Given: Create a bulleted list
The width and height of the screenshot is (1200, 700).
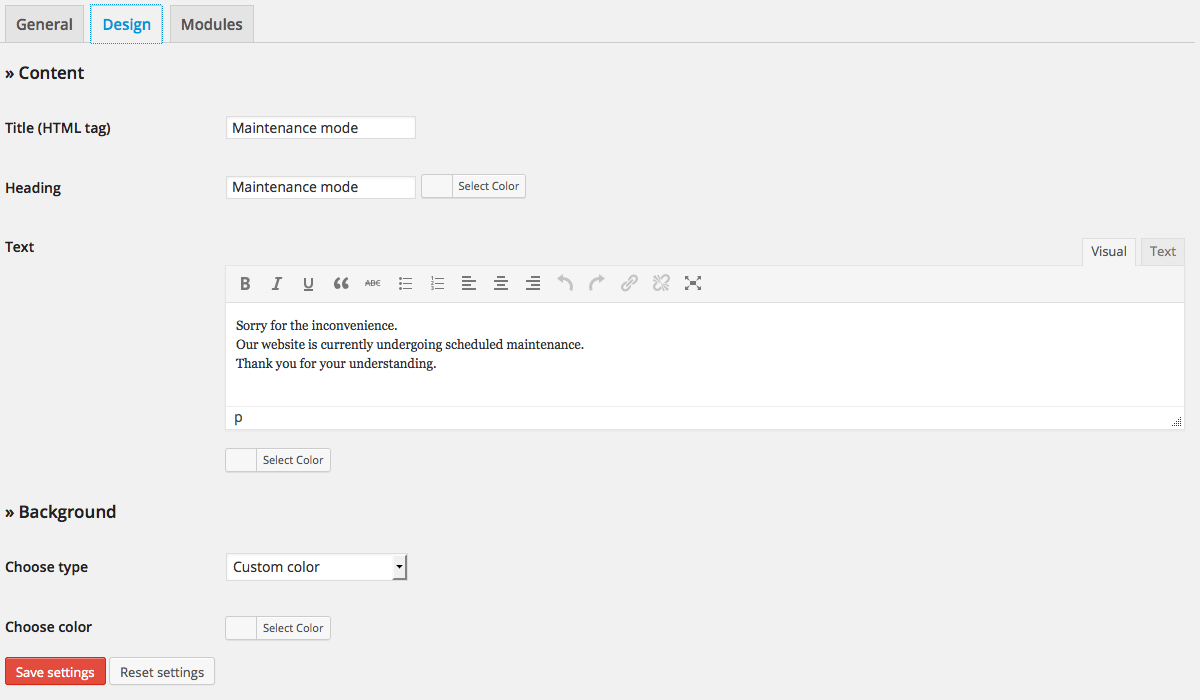Looking at the screenshot, I should [x=405, y=283].
